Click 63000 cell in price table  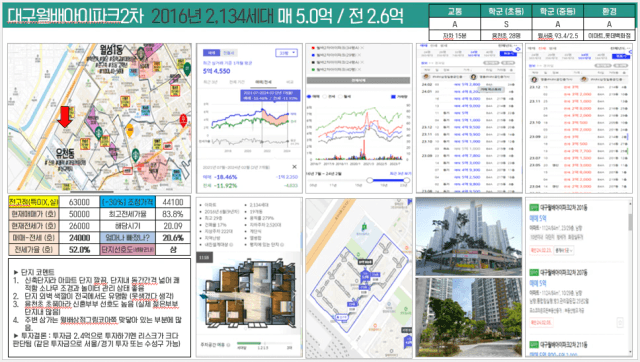79,202
